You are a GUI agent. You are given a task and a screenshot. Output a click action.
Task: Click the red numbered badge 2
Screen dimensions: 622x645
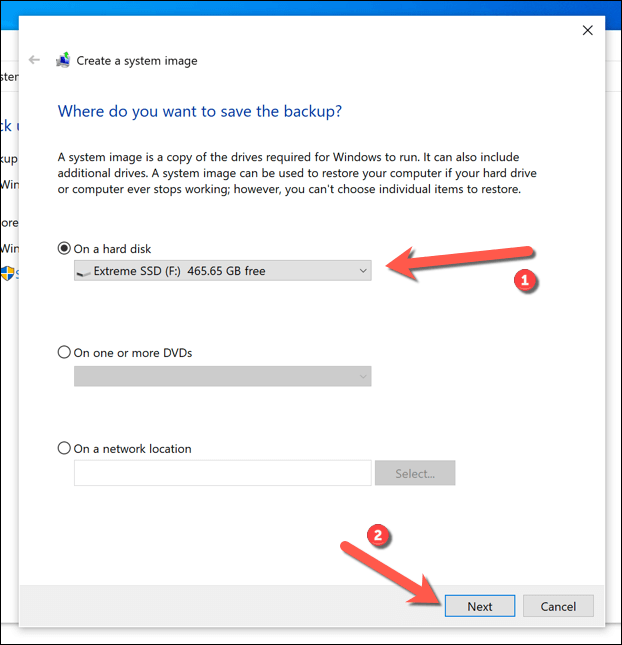(x=378, y=535)
